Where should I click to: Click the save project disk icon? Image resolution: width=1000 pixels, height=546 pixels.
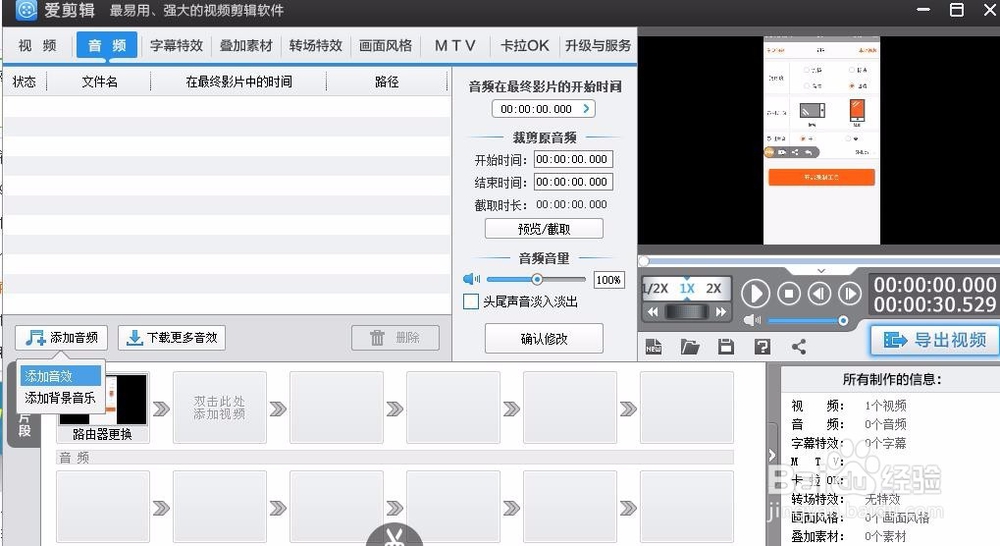(726, 346)
